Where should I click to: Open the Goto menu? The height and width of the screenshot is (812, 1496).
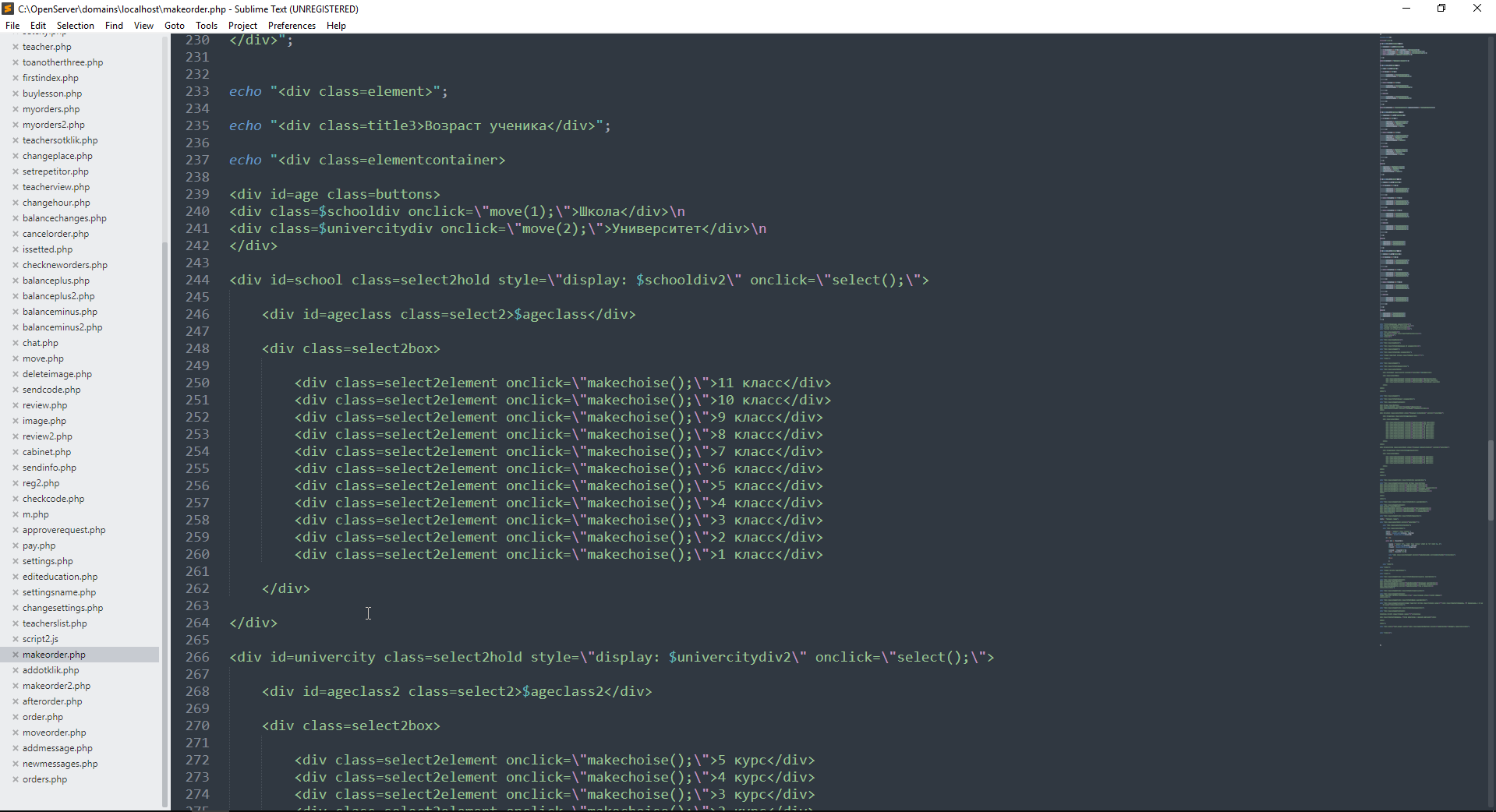click(x=175, y=26)
